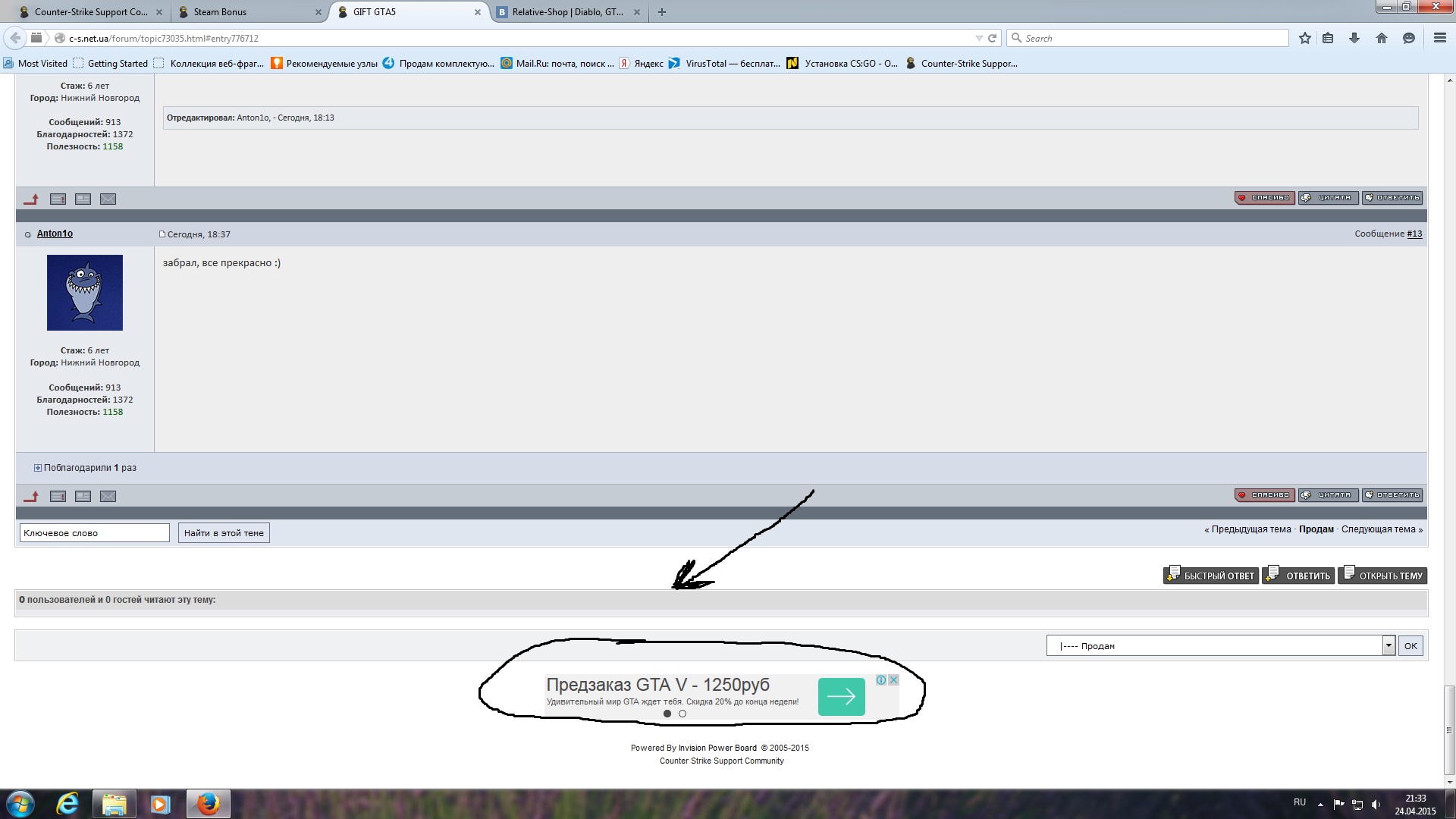Viewport: 1456px width, 819px height.
Task: Close the Steam Bonus tab
Action: [318, 12]
